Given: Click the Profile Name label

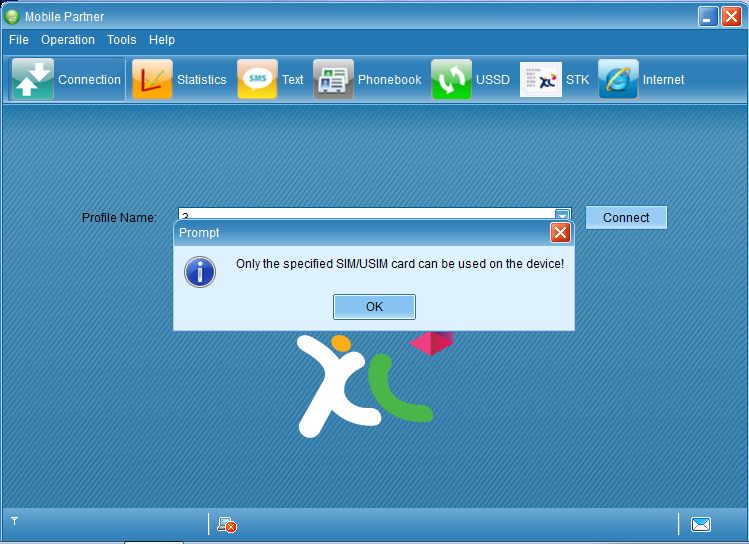Looking at the screenshot, I should (x=119, y=218).
